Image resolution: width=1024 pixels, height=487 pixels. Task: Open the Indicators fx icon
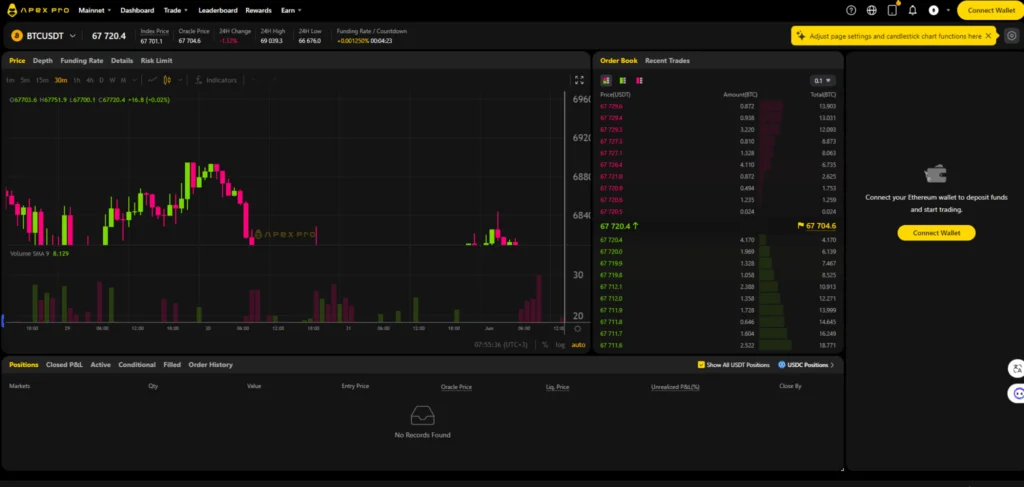click(x=199, y=80)
